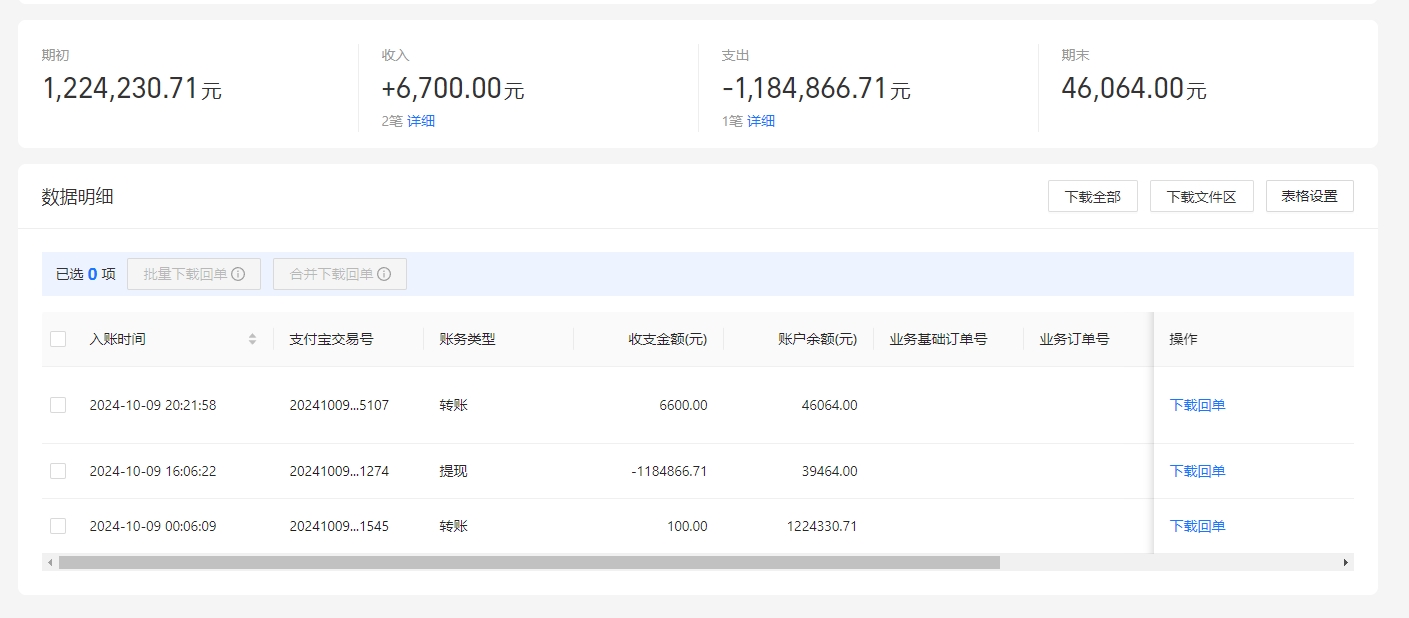
Task: Click 下载全部 button
Action: (1093, 196)
